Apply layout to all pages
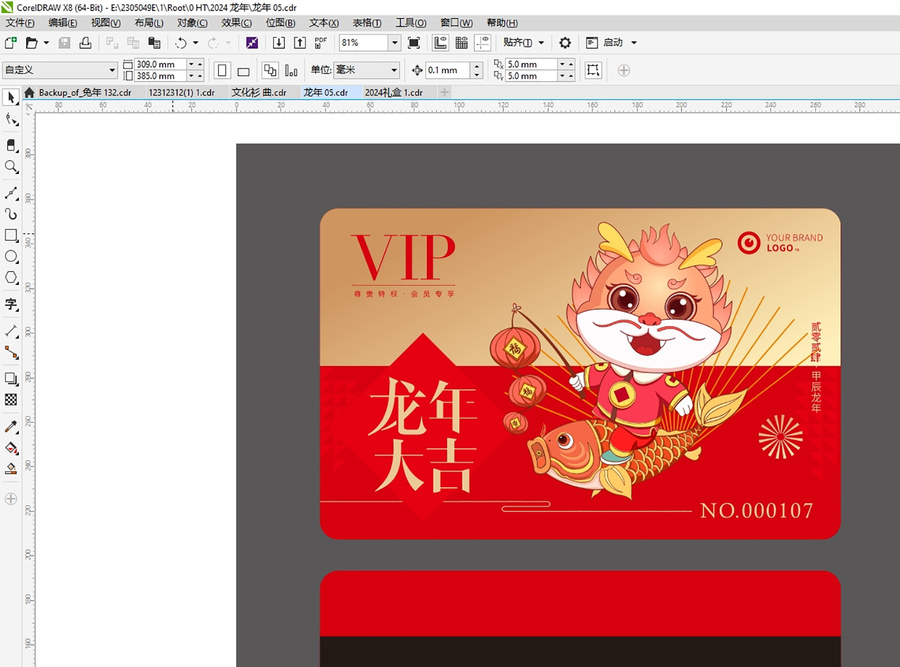Viewport: 900px width, 667px height. [270, 71]
